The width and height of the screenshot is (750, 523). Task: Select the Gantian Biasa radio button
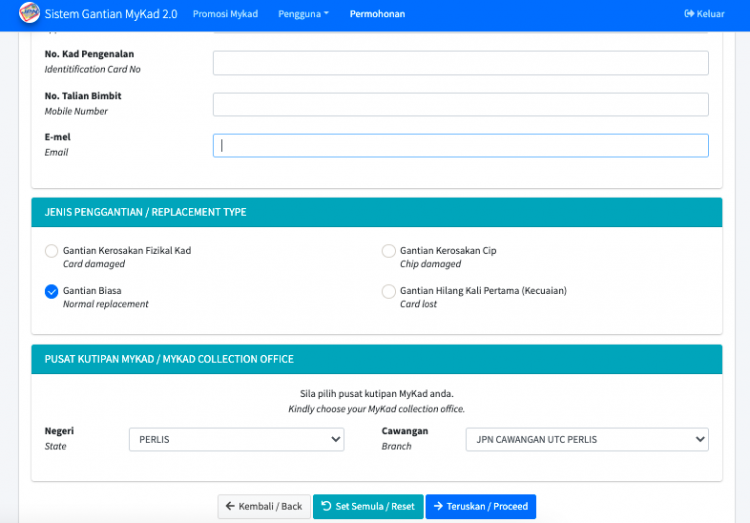(51, 291)
